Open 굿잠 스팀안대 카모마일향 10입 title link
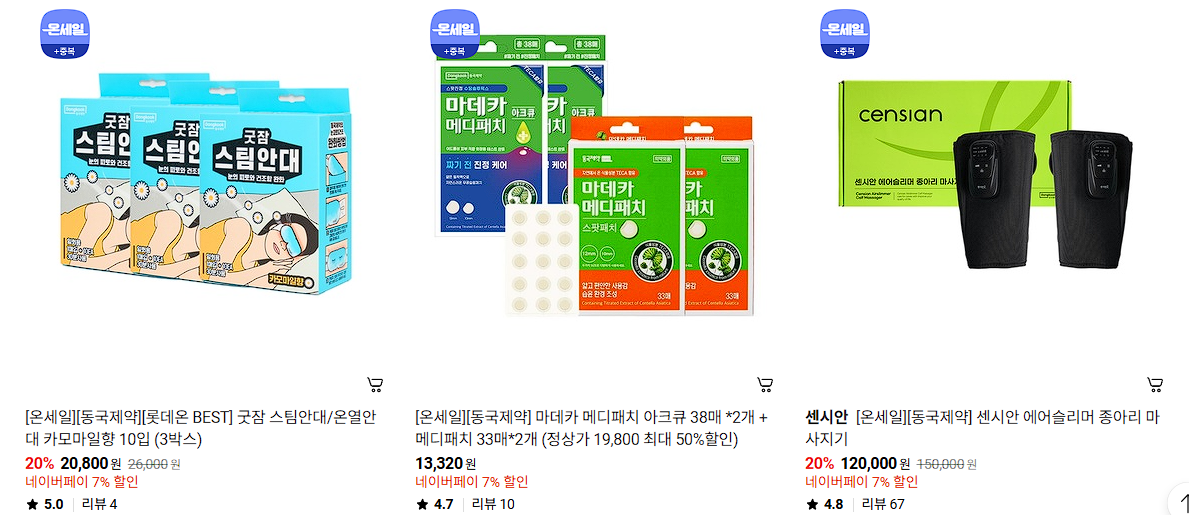 pos(200,429)
